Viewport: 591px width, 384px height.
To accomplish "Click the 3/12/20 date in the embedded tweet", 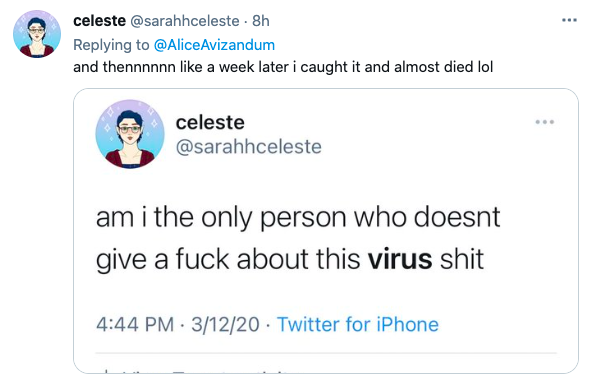I will click(225, 324).
